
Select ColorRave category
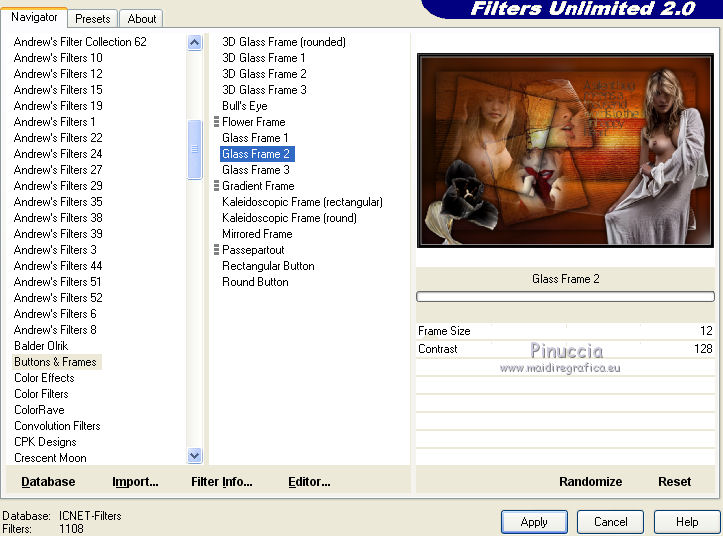(x=39, y=410)
